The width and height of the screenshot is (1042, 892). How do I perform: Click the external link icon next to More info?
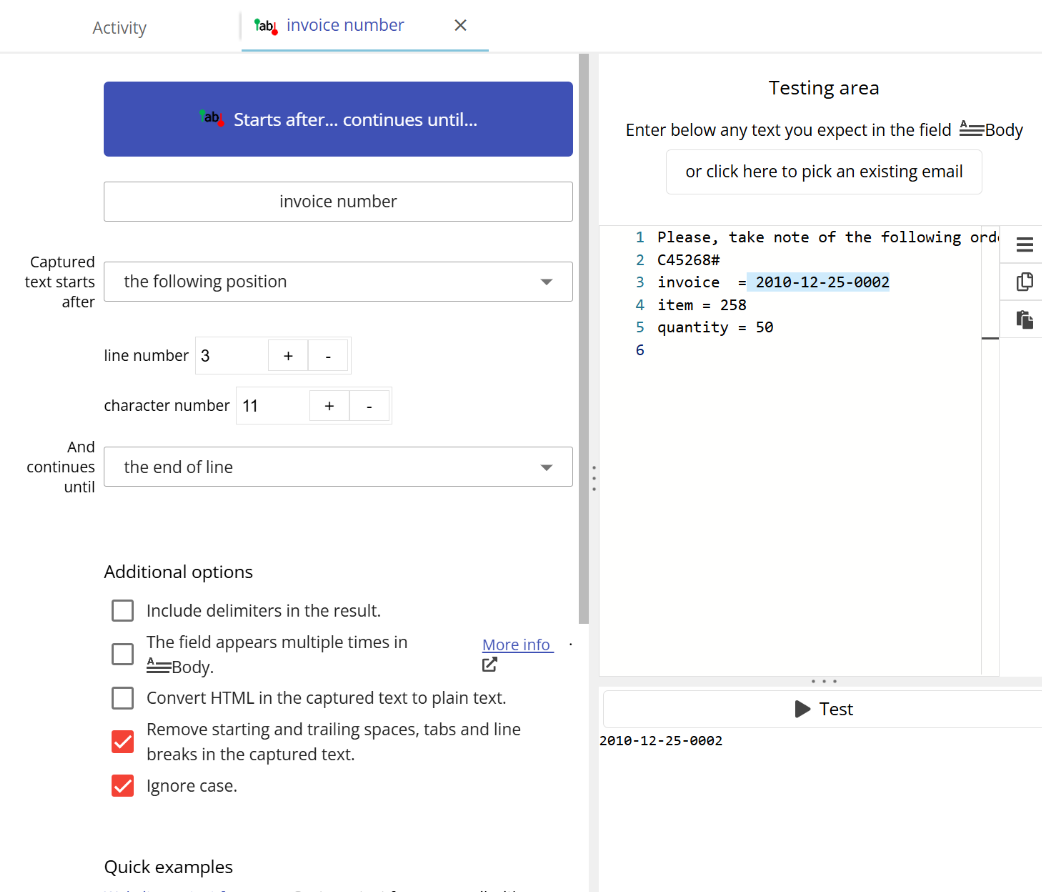(x=489, y=663)
